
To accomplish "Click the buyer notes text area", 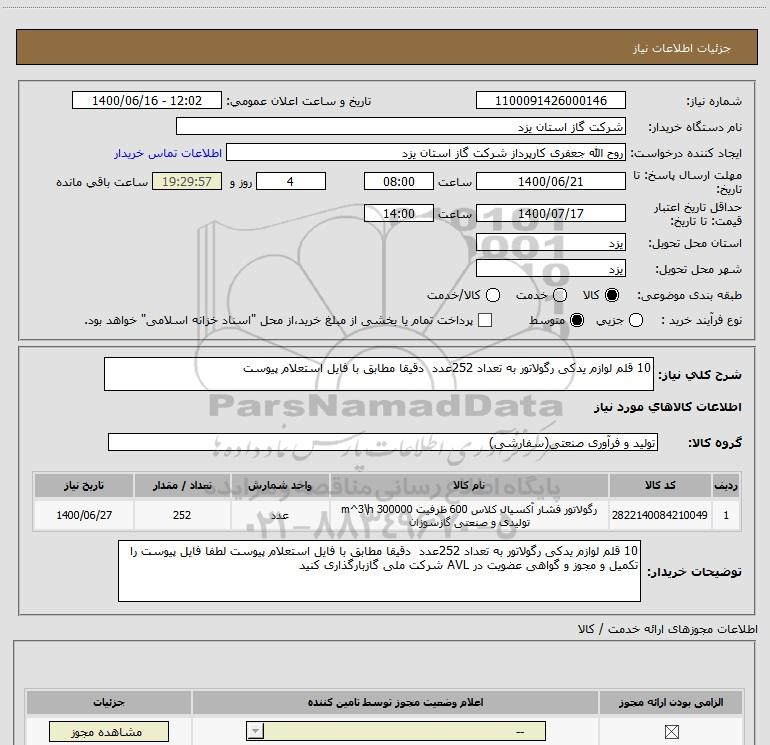I will click(379, 571).
